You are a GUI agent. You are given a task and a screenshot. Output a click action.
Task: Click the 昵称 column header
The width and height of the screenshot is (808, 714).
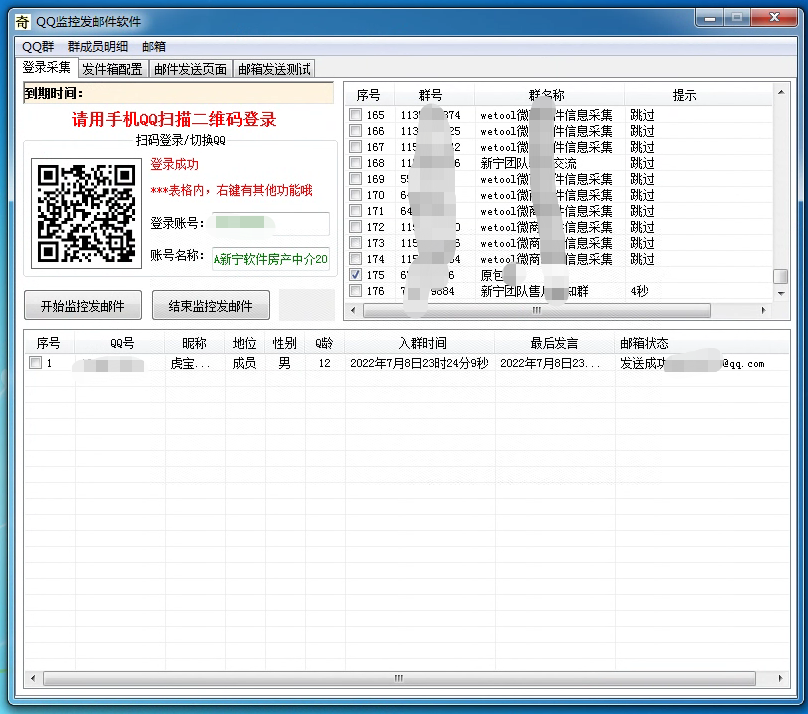point(195,343)
